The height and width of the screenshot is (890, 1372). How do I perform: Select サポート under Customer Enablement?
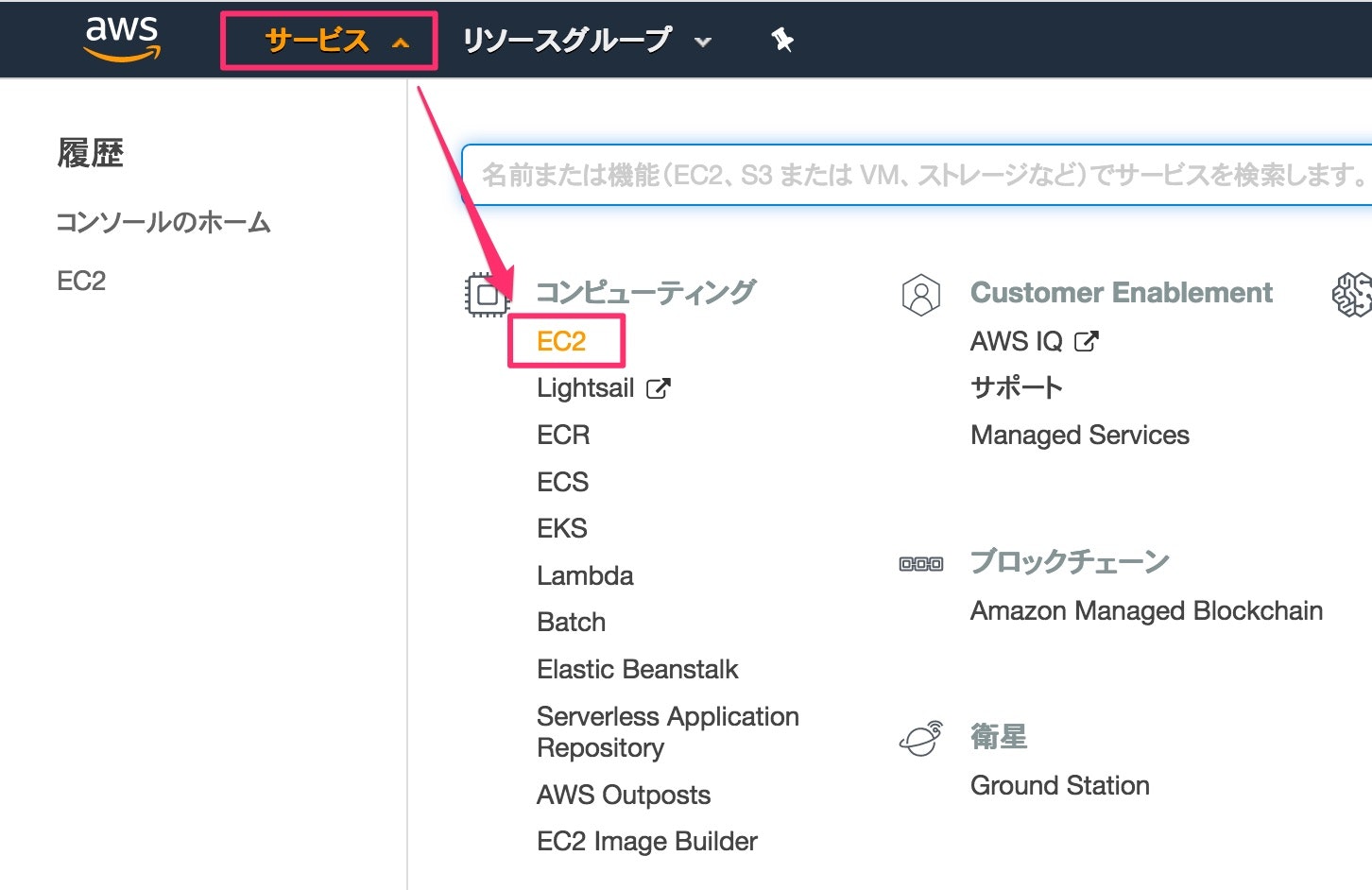1017,387
